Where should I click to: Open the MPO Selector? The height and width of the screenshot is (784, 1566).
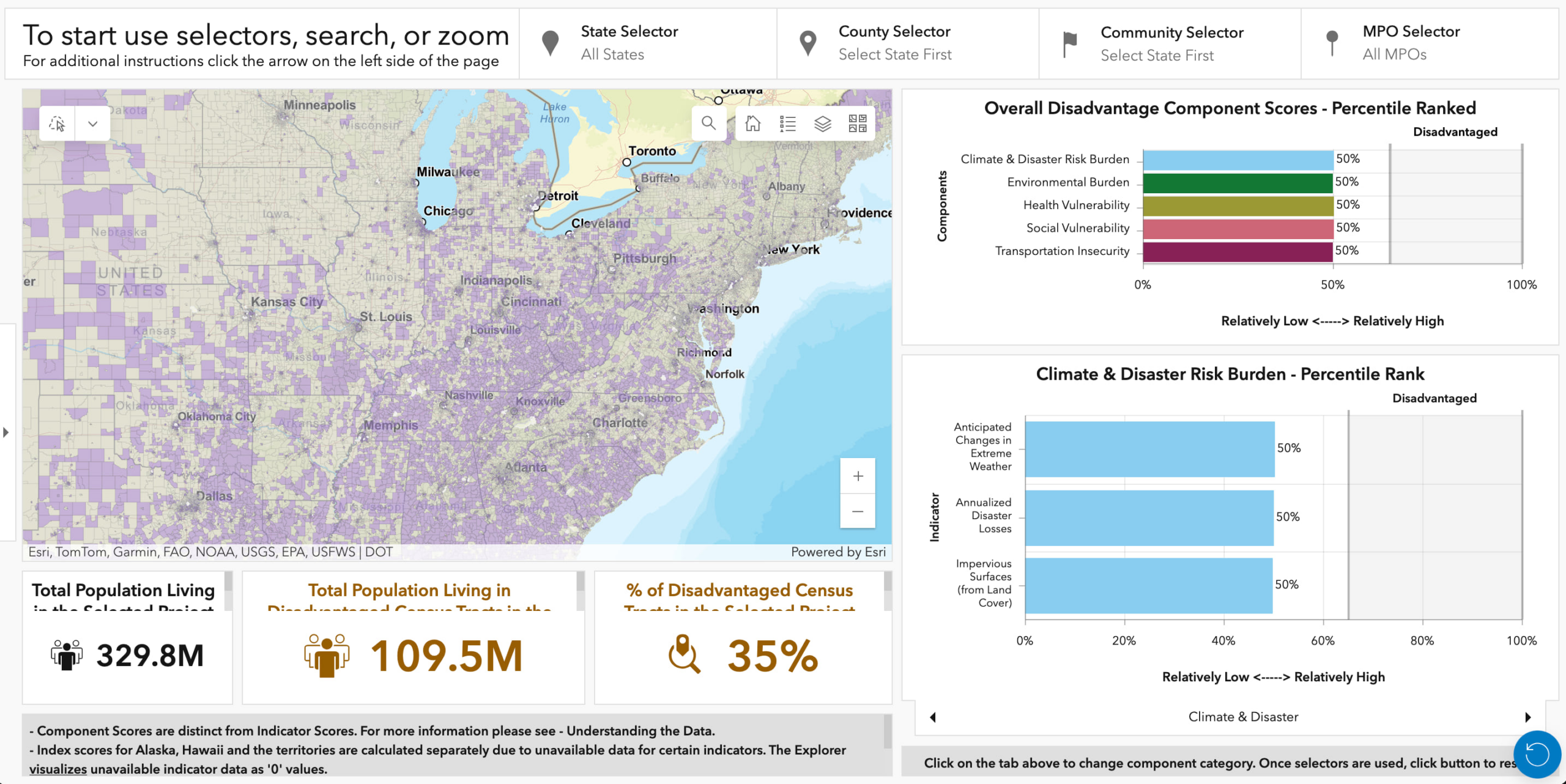pos(1410,43)
